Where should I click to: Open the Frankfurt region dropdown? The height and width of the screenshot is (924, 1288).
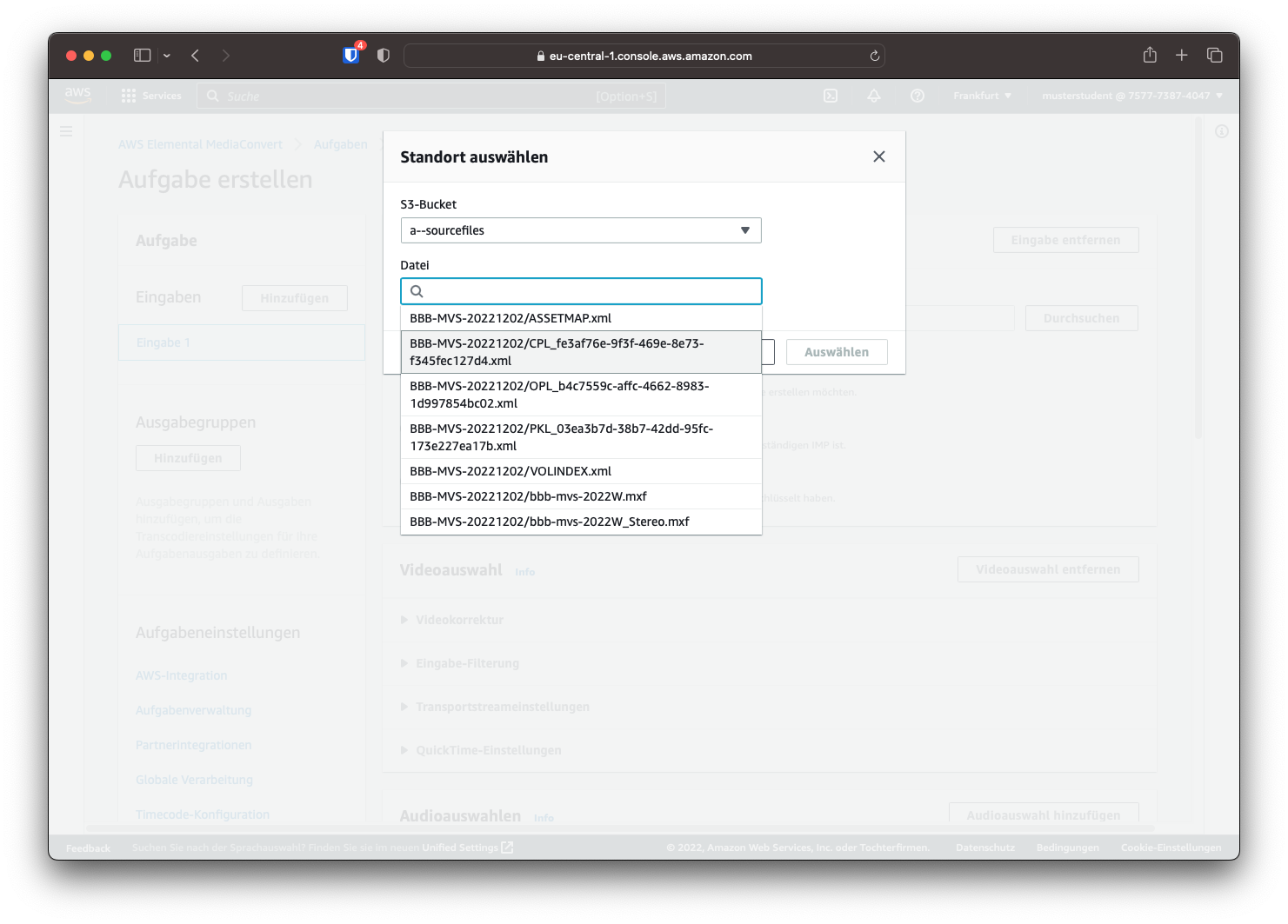983,96
